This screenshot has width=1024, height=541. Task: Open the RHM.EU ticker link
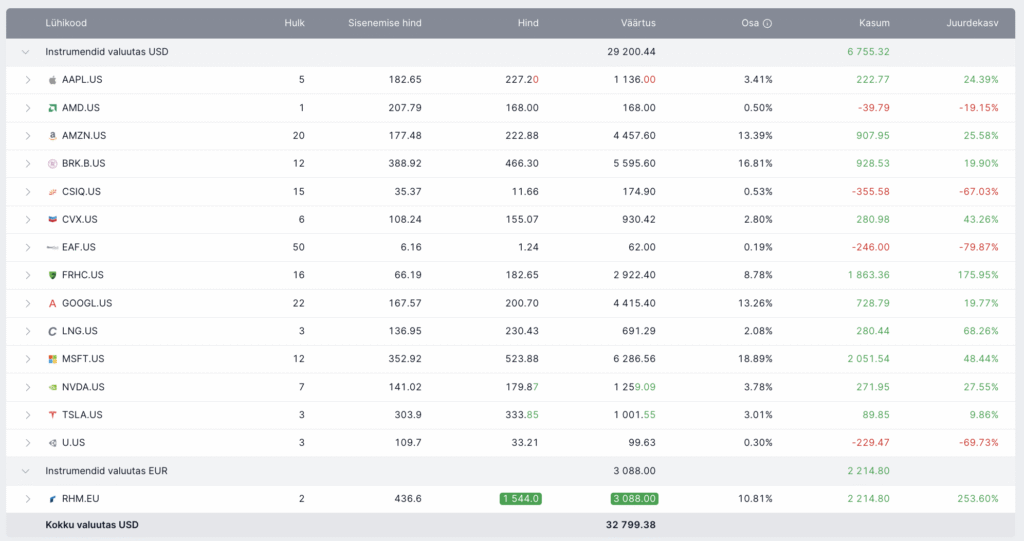(80, 499)
